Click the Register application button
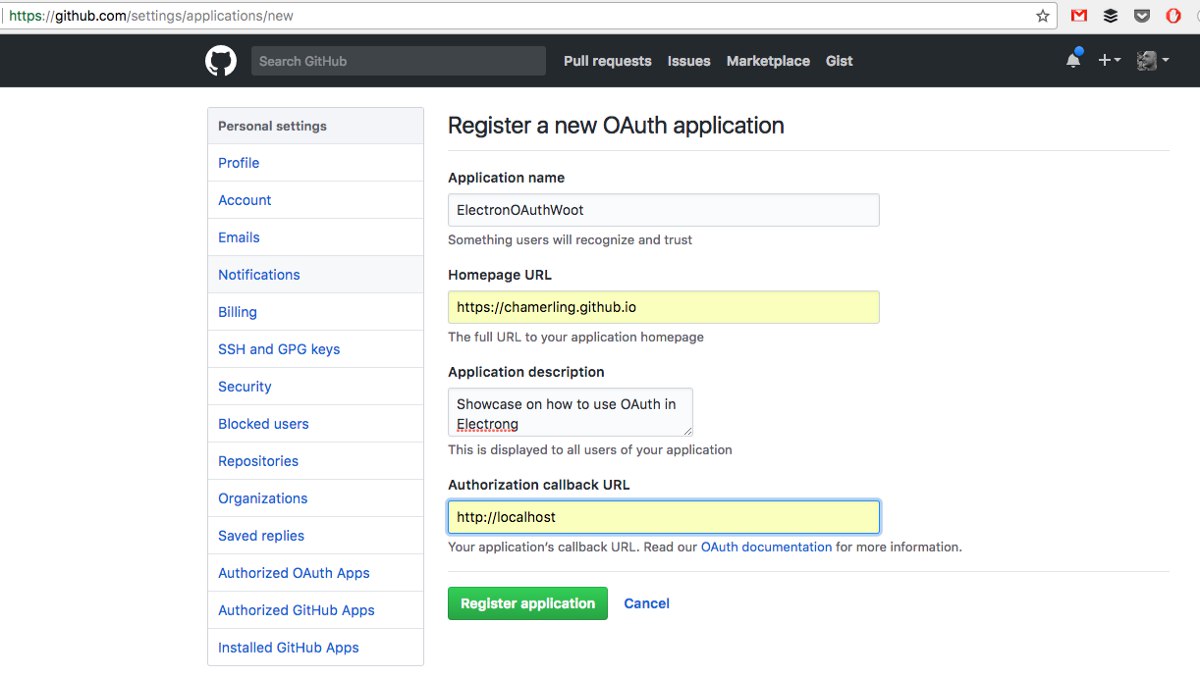The image size is (1200, 676). pos(528,603)
